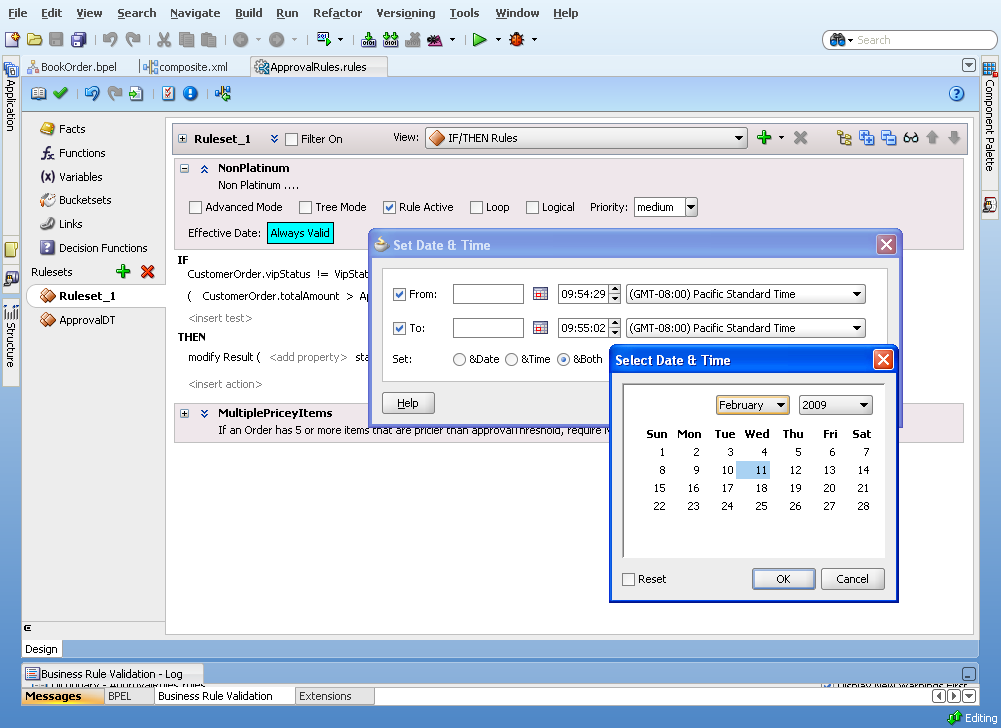Screen dimensions: 1001x728
Task: Enable the Loop checkbox
Action: [x=476, y=208]
